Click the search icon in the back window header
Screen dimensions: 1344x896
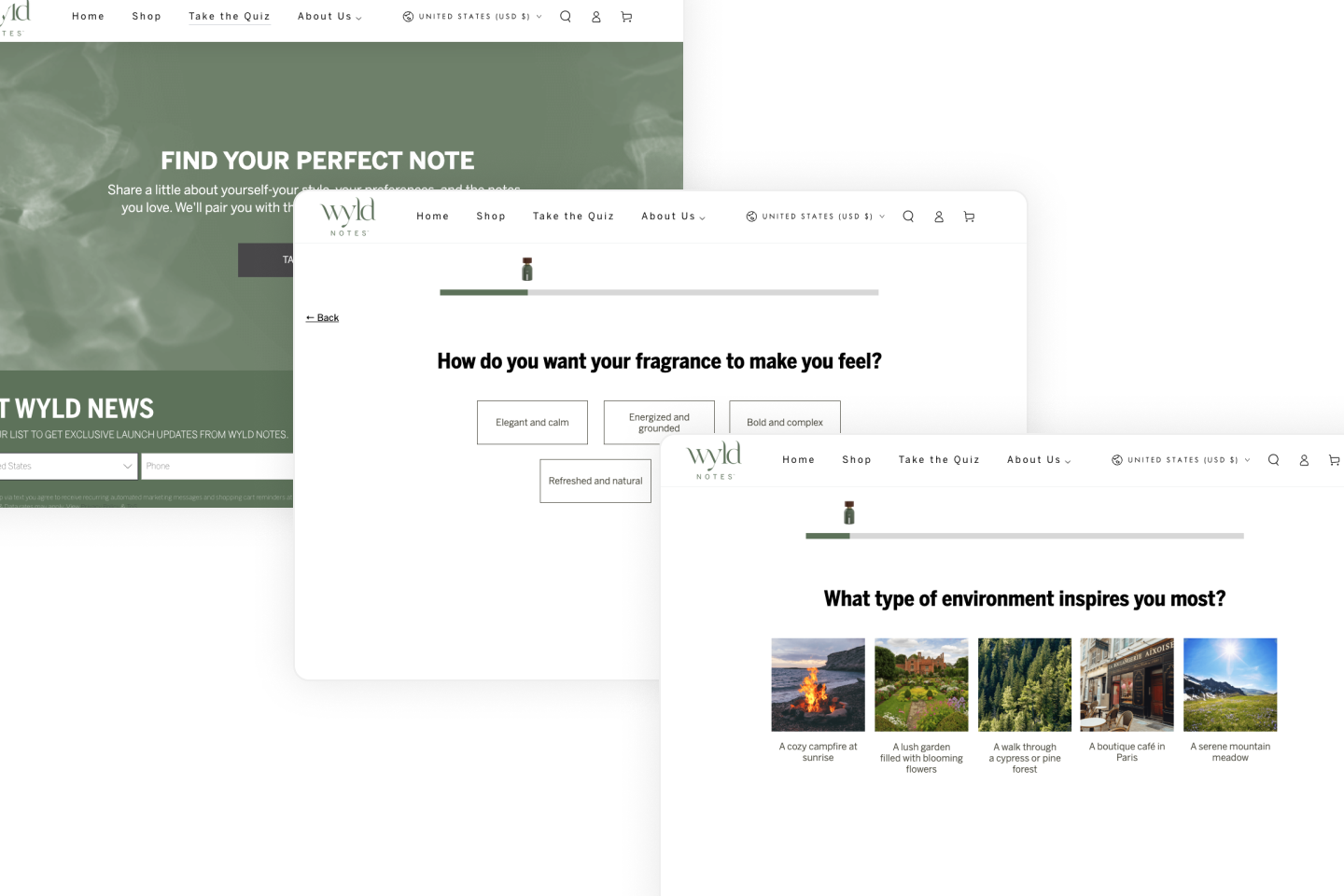pos(566,16)
